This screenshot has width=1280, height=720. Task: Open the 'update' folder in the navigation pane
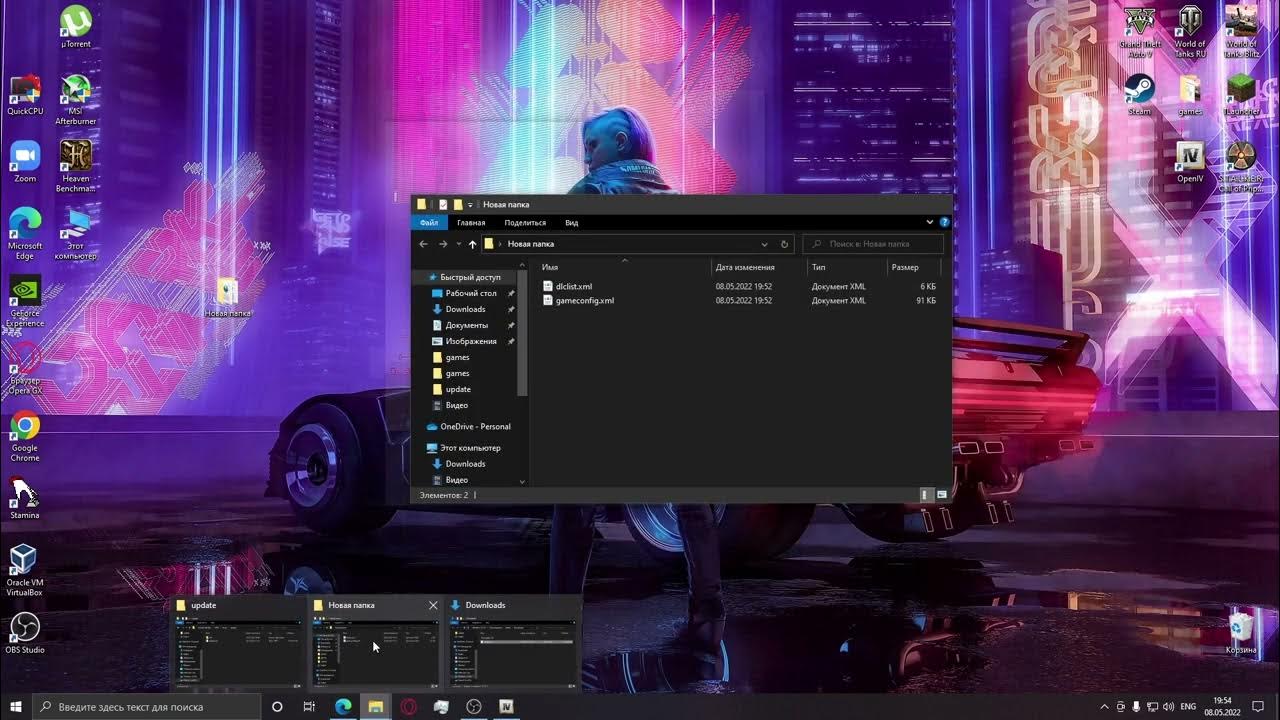458,389
